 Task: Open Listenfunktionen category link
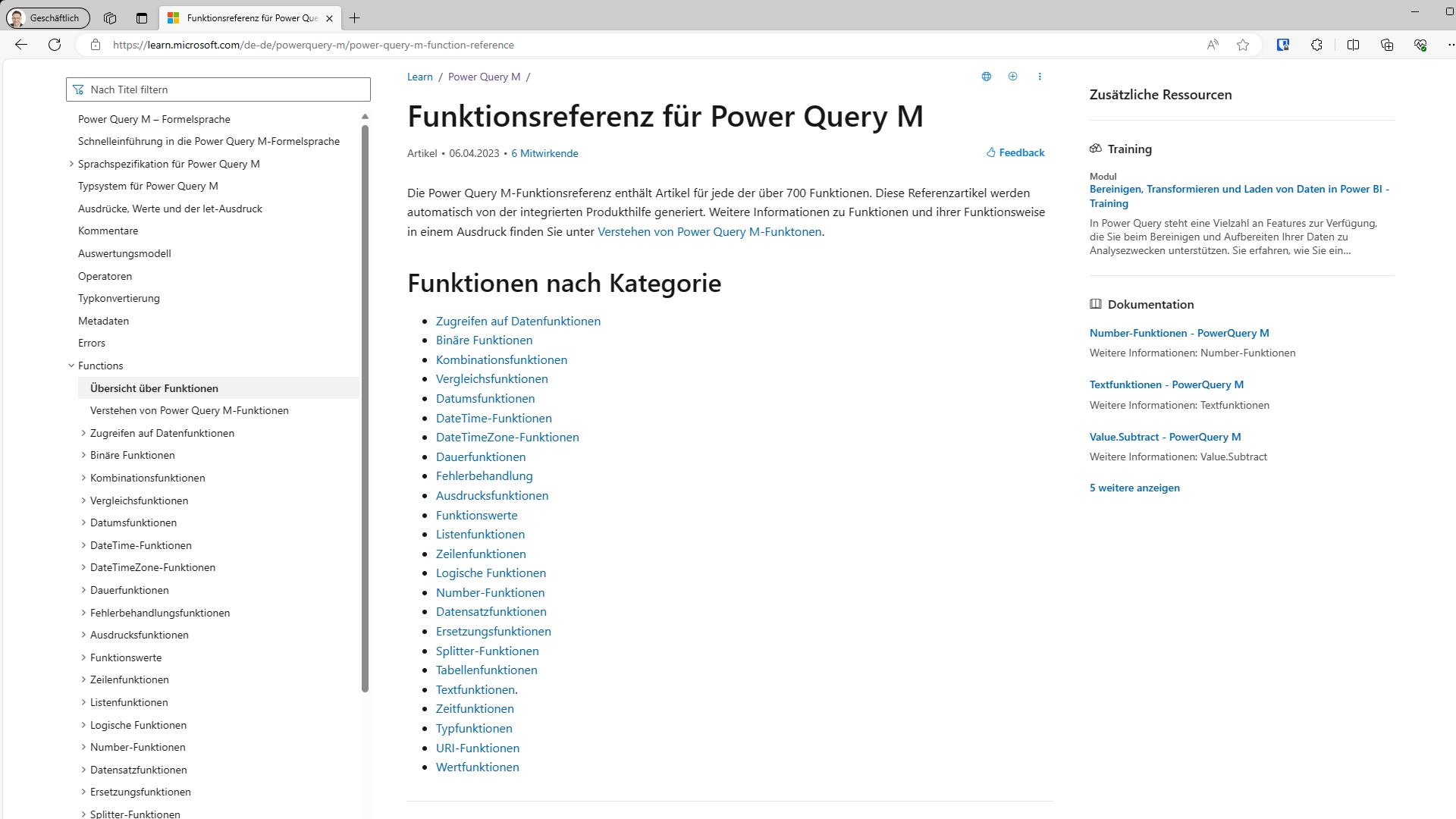point(480,534)
